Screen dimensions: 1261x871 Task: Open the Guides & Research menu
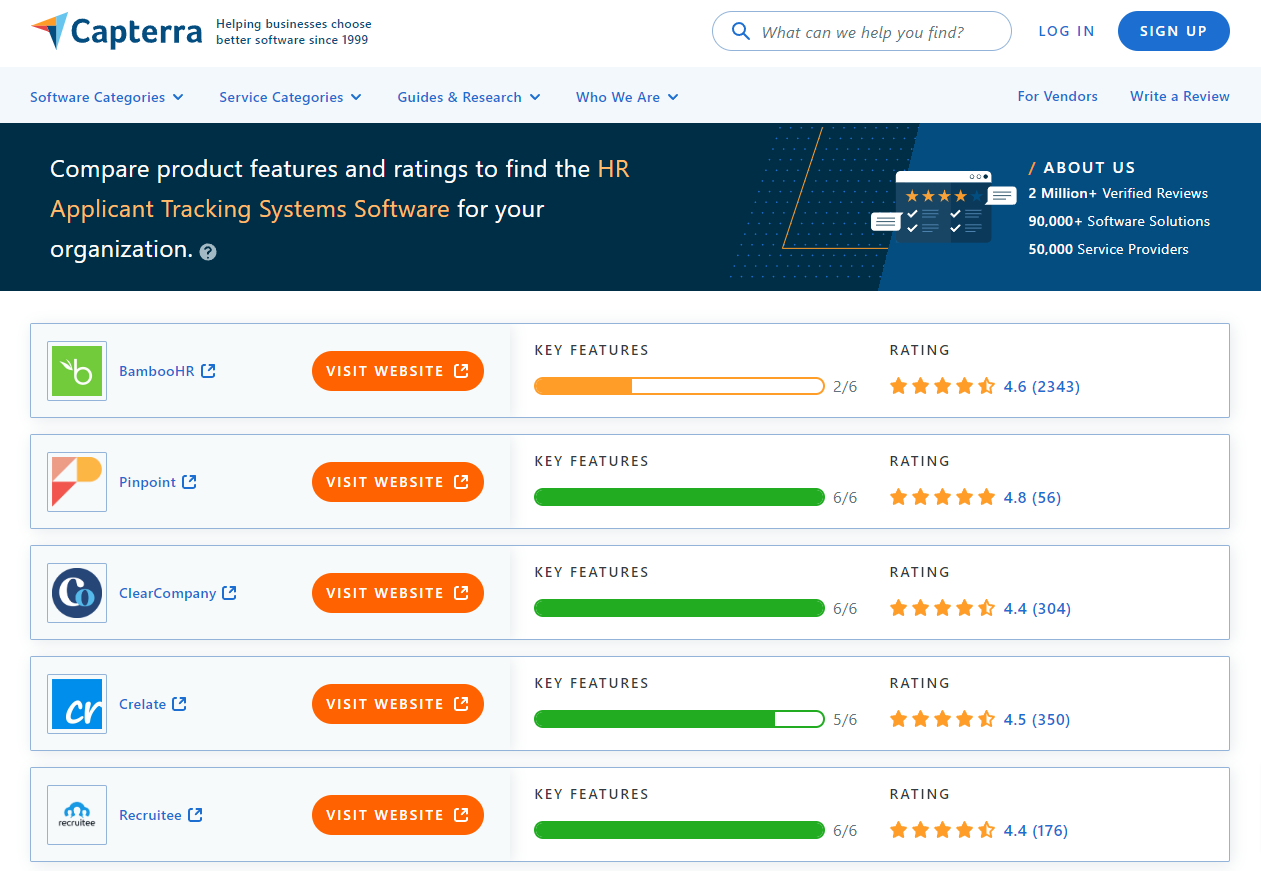coord(468,97)
